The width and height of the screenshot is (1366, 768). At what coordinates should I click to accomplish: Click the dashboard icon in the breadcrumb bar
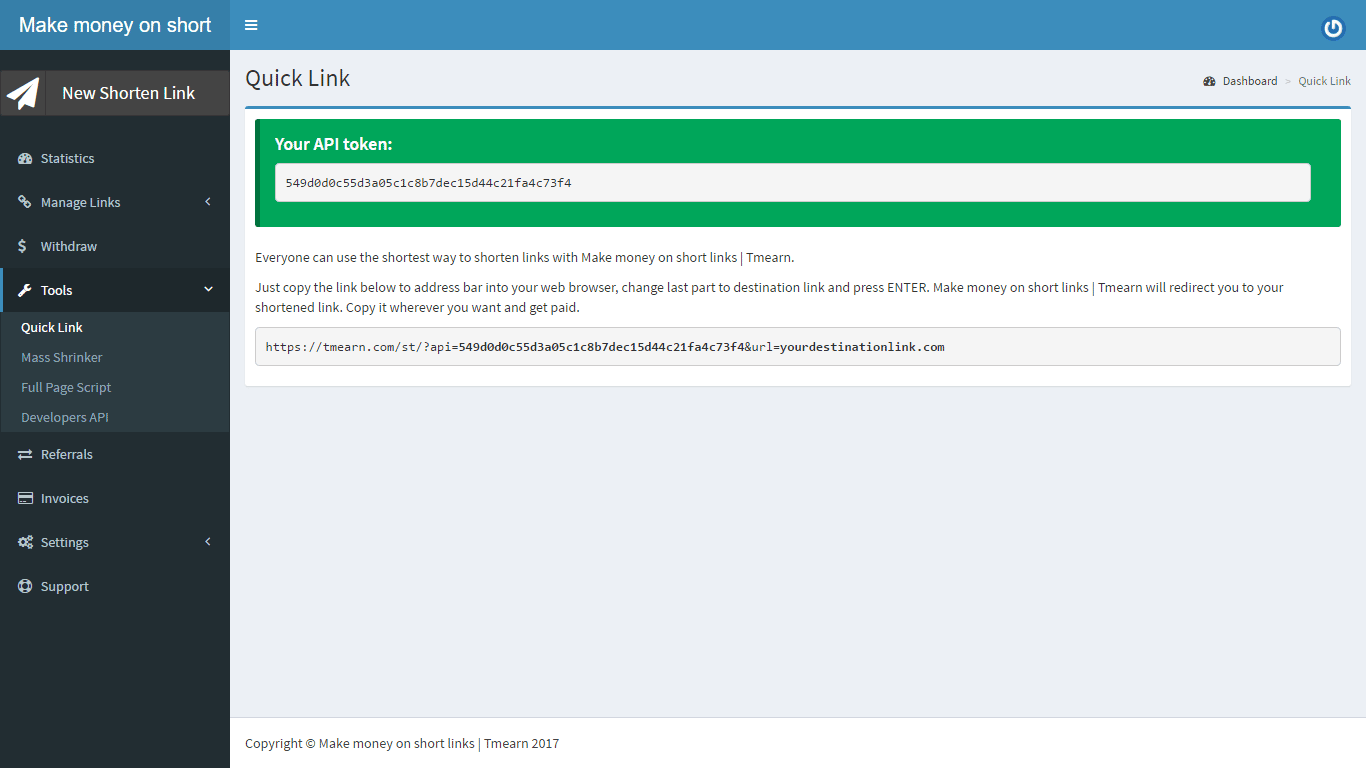(x=1209, y=81)
